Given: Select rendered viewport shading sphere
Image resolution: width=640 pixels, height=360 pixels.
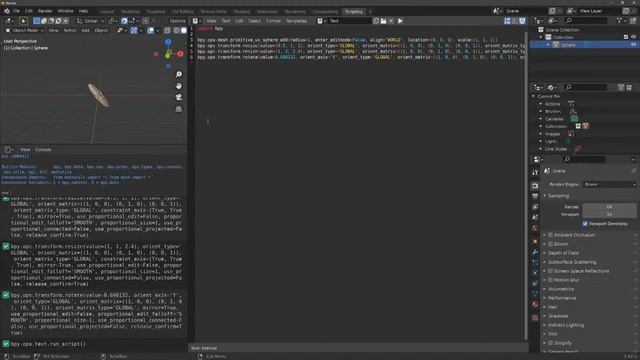Looking at the screenshot, I should (184, 31).
